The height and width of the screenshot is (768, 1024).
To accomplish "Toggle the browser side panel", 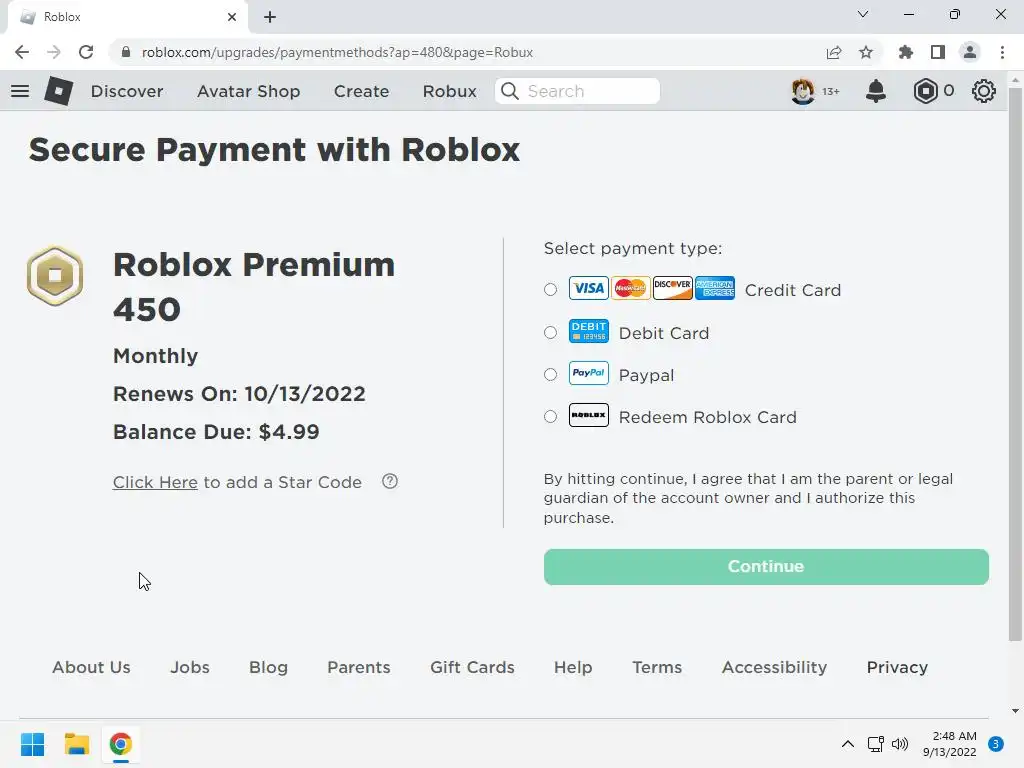I will (x=938, y=52).
